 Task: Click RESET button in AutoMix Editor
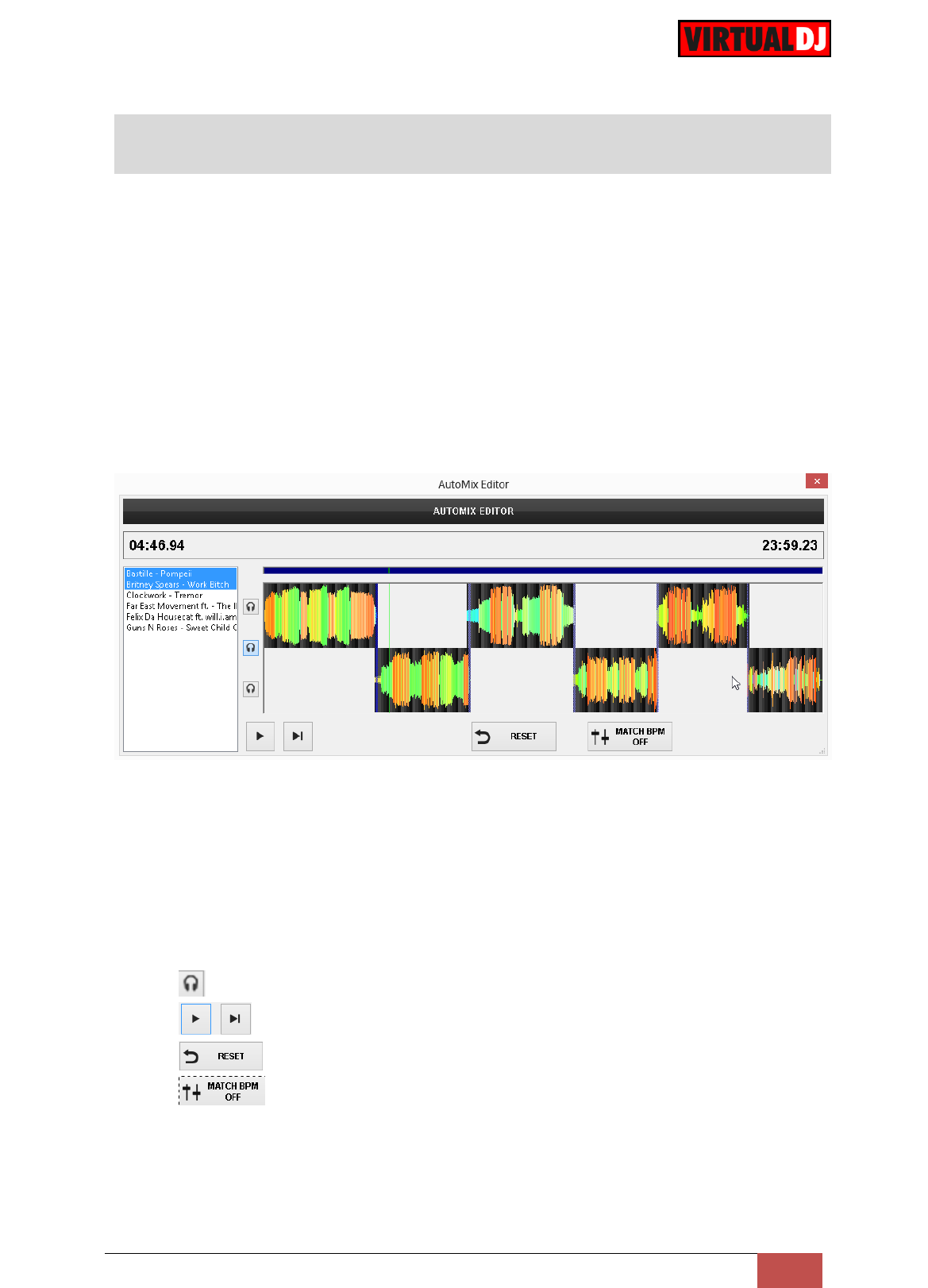pos(514,736)
